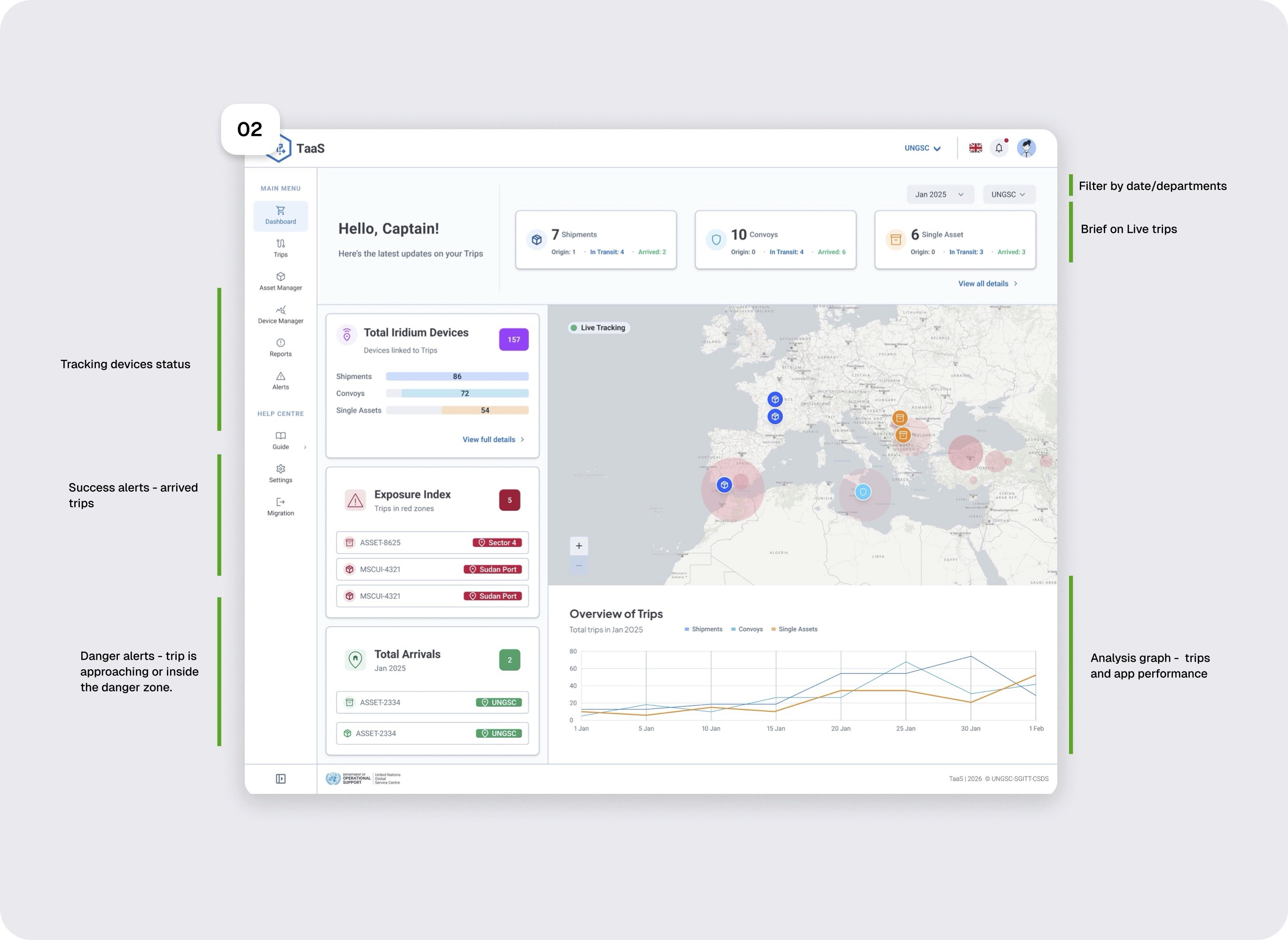Select the ASSET-8625 Sector 4 row

click(432, 542)
